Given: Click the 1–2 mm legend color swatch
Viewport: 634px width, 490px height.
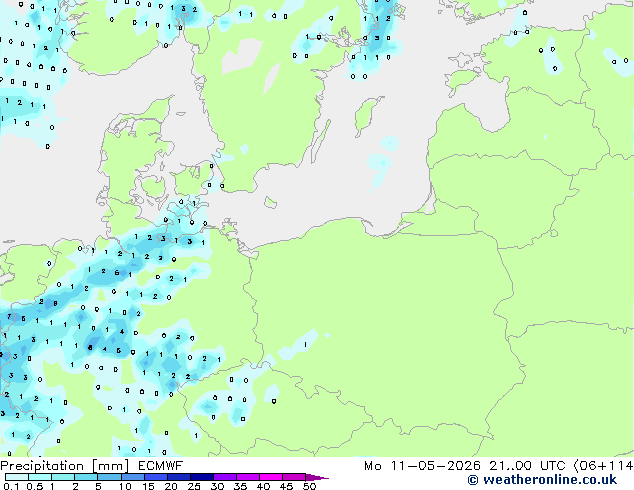Looking at the screenshot, I should click(63, 477).
